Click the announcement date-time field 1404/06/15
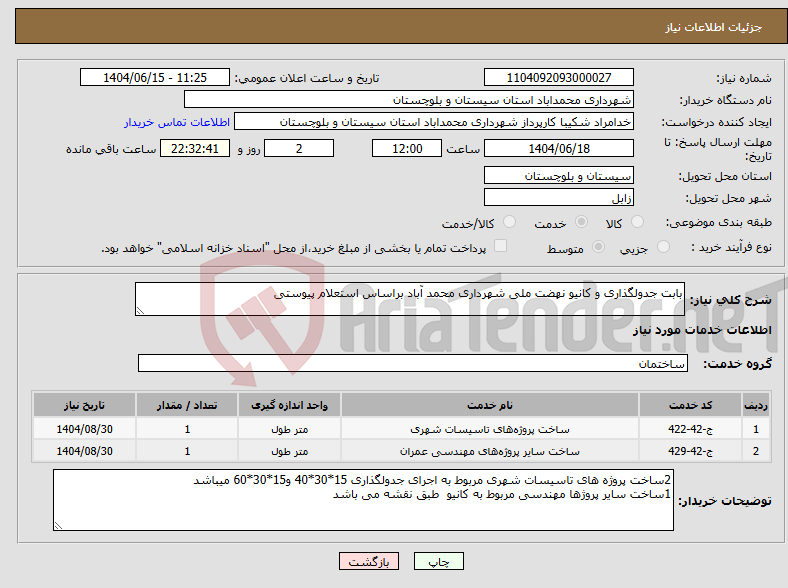 click(155, 77)
